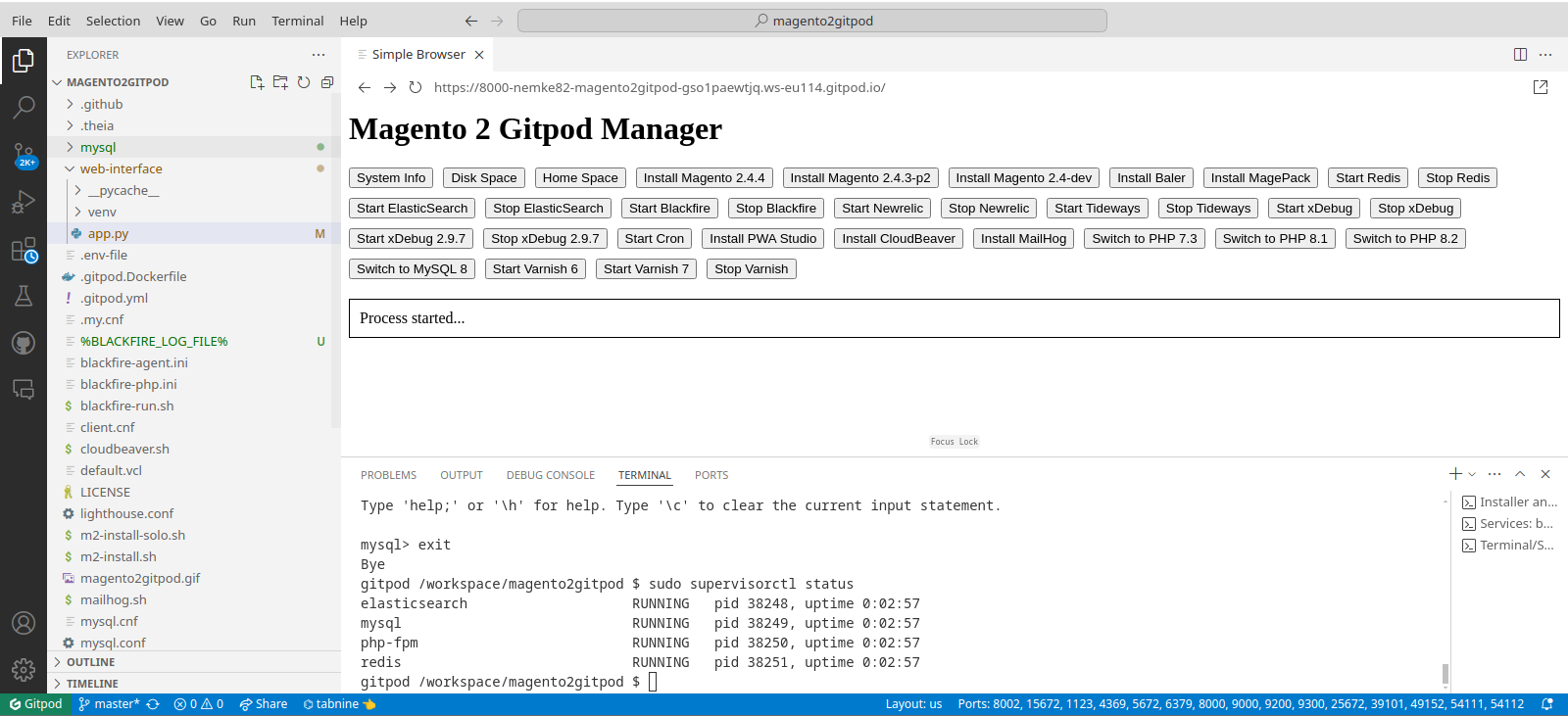
Task: Open the Terminal menu
Action: click(297, 21)
